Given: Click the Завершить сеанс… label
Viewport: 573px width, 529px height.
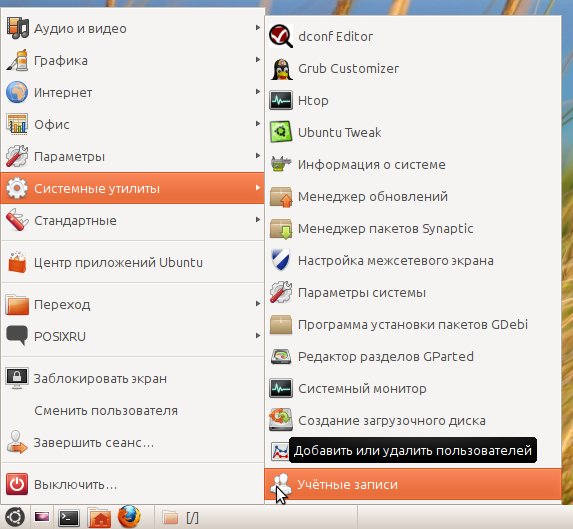Looking at the screenshot, I should 94,443.
